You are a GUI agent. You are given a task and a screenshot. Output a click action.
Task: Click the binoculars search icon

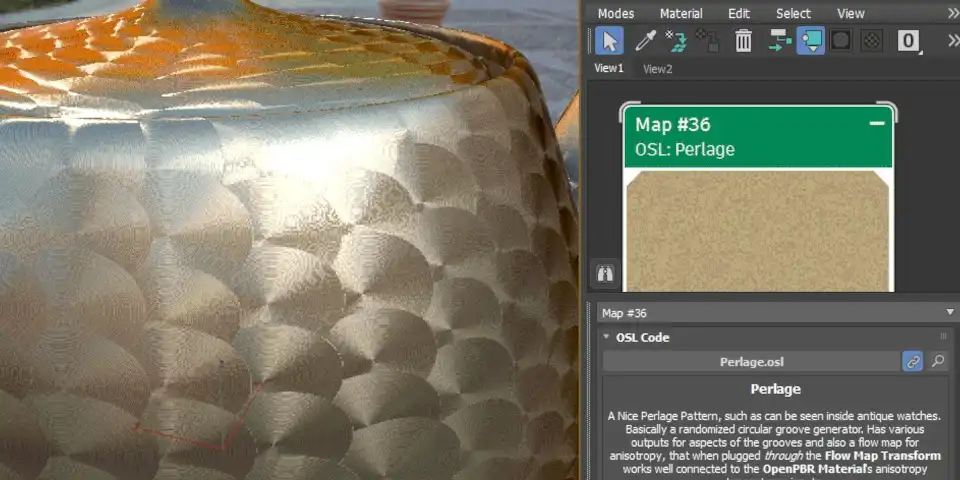tap(605, 273)
